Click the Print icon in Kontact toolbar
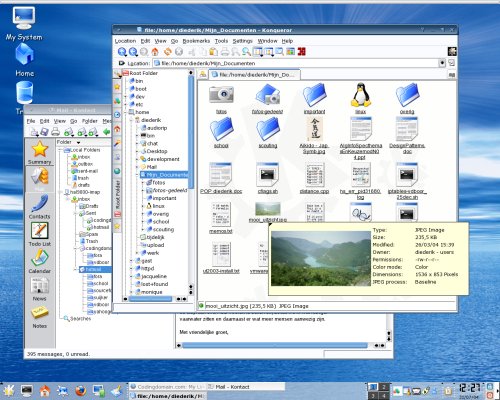500x400 pixels. pos(55,132)
